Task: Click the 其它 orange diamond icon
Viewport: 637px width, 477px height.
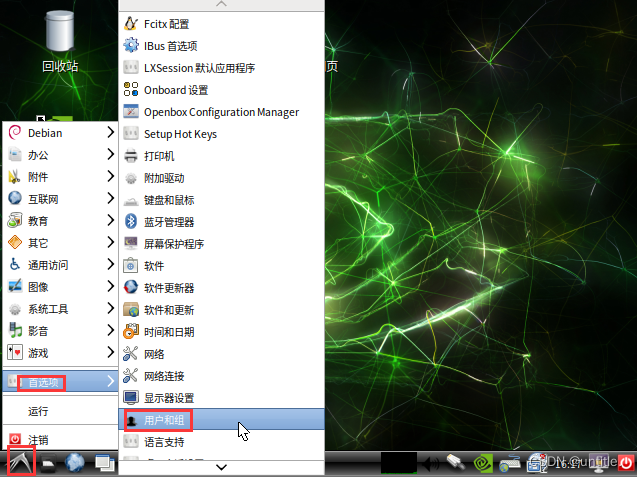Action: click(15, 243)
